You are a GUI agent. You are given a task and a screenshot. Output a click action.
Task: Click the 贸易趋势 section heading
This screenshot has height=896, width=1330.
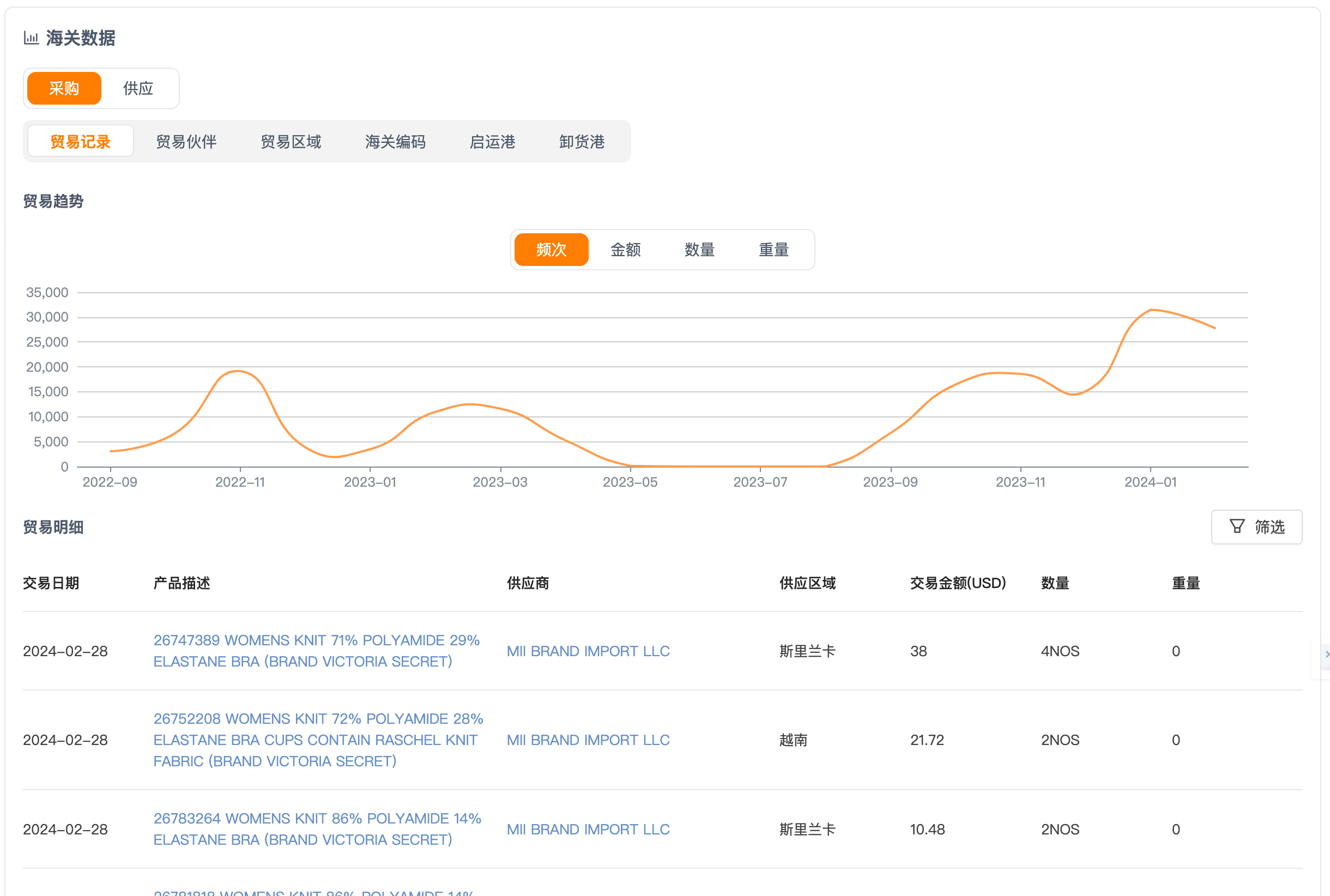pos(53,201)
